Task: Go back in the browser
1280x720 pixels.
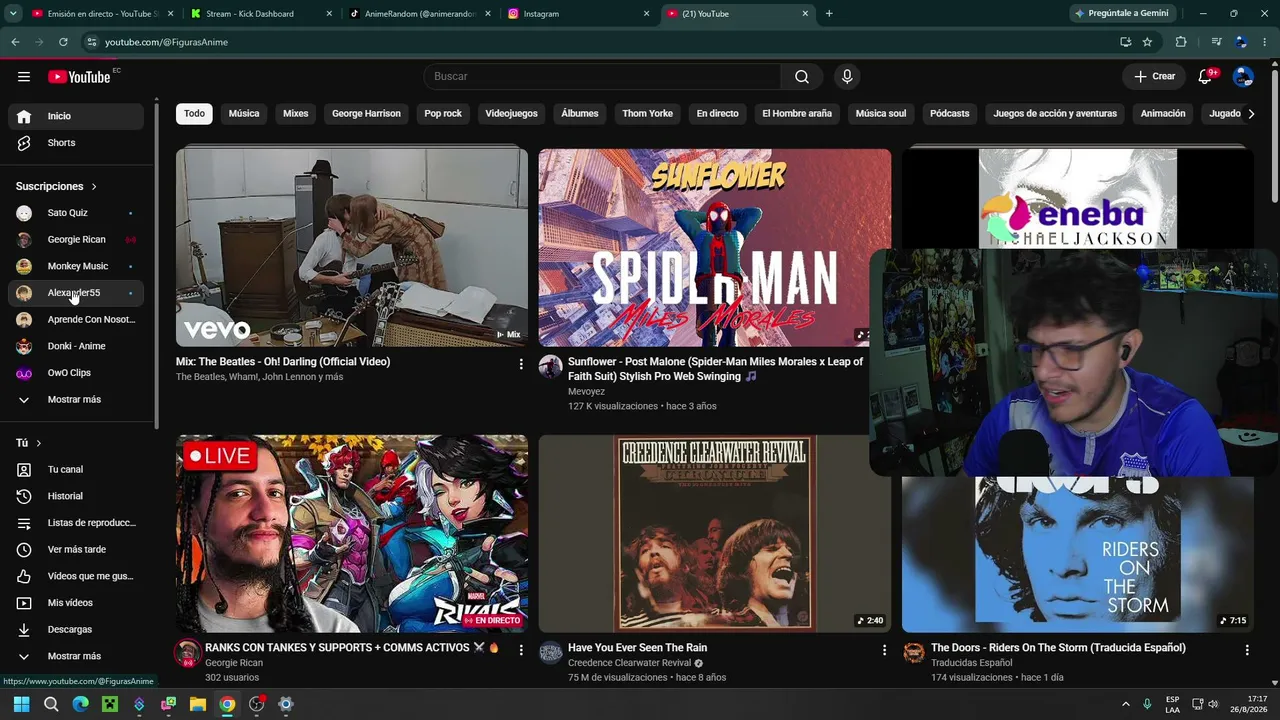Action: [x=15, y=42]
